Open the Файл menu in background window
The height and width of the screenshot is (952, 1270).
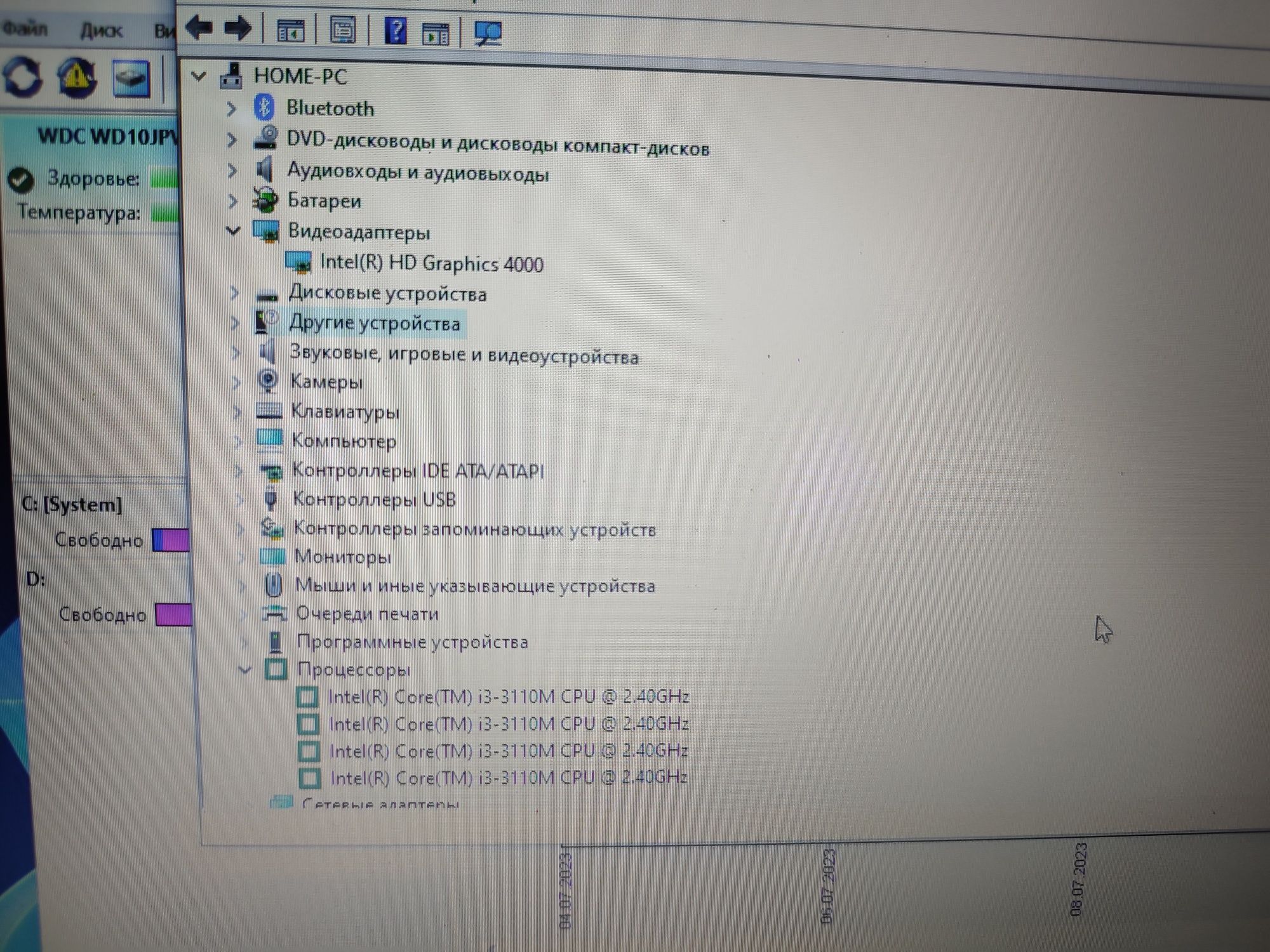pyautogui.click(x=24, y=29)
